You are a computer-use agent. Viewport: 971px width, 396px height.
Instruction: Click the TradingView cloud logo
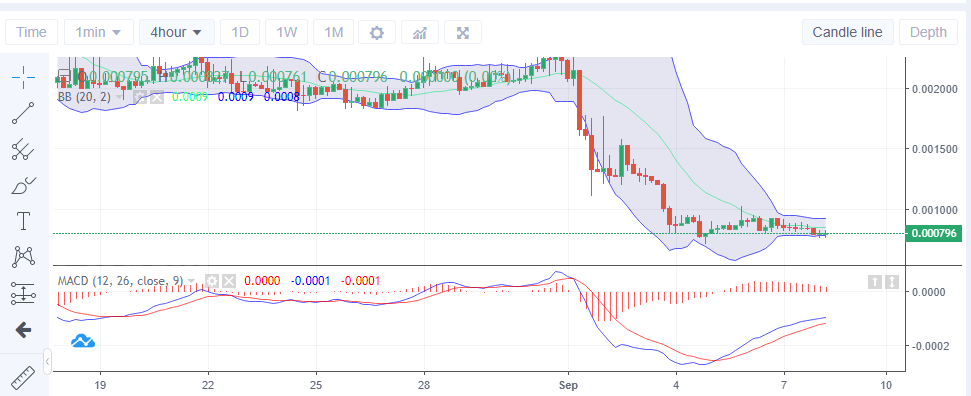pos(82,341)
